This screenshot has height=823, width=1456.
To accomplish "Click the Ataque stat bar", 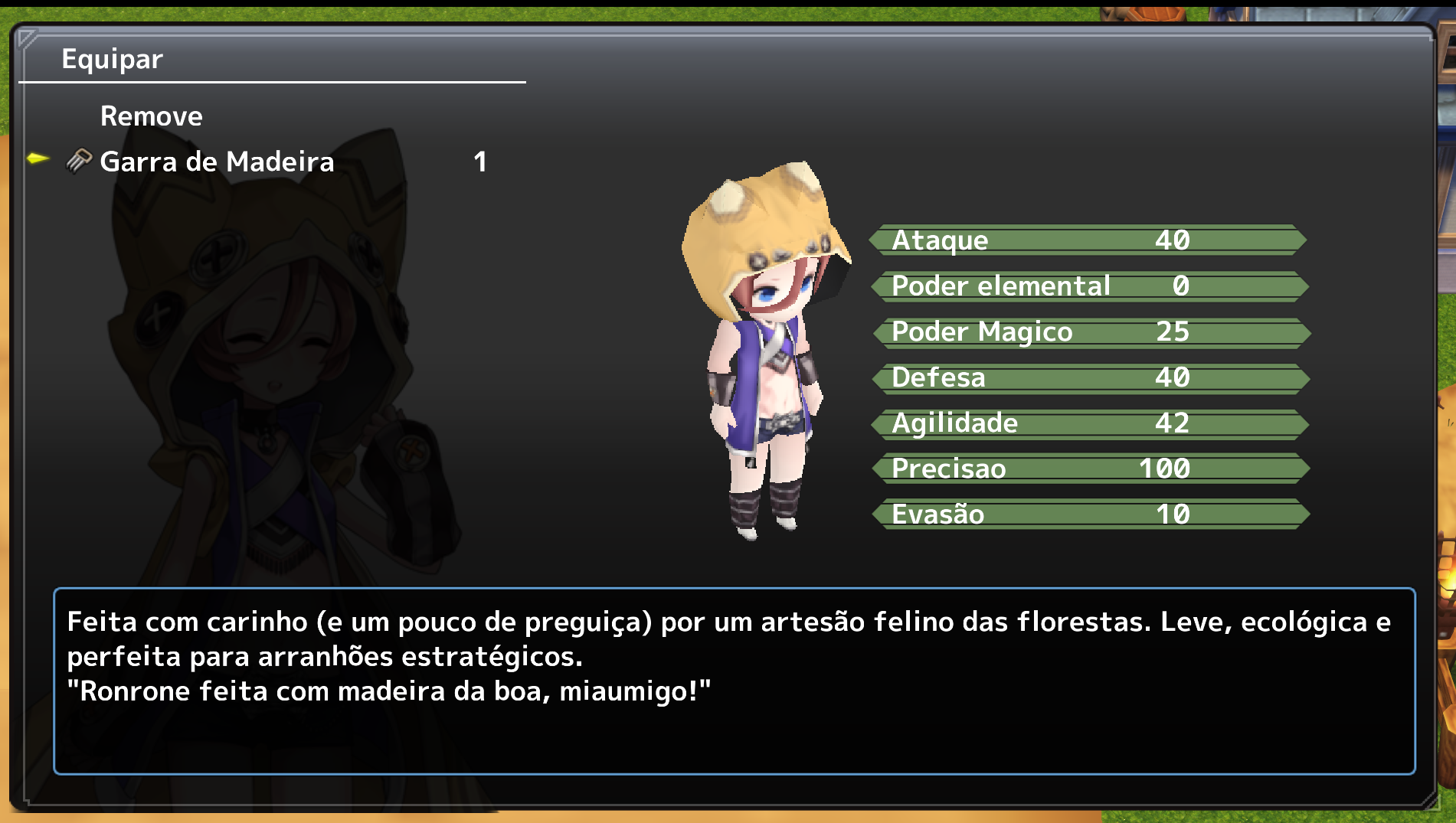I will (x=1088, y=240).
